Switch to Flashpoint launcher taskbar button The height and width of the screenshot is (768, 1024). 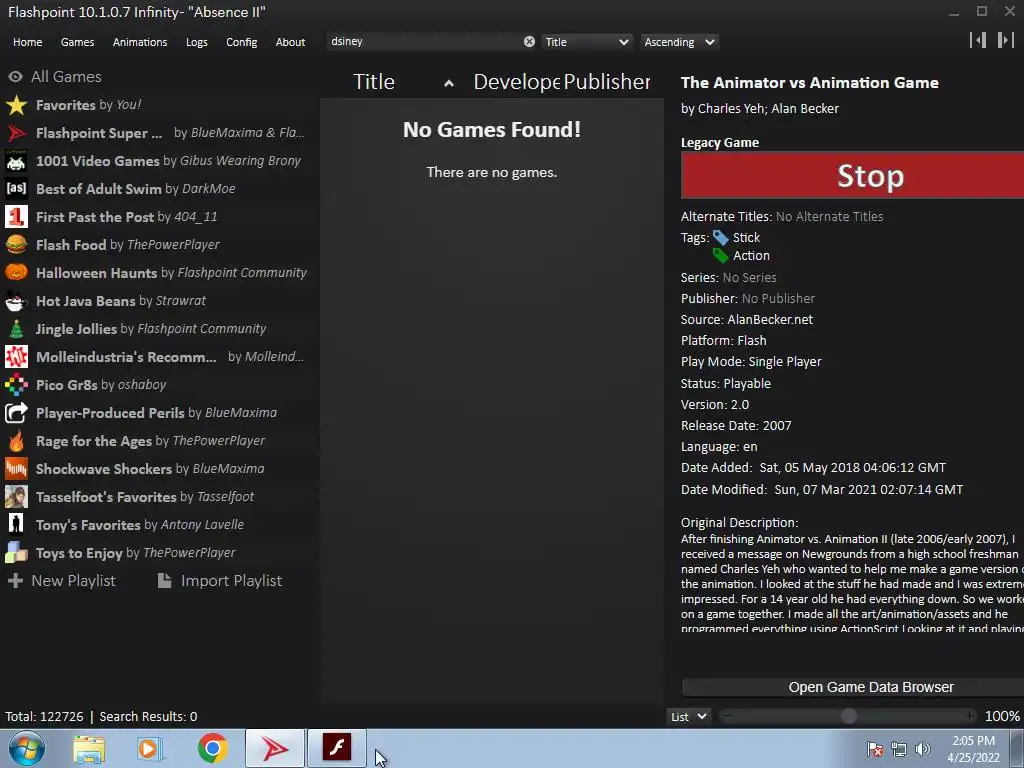point(275,748)
